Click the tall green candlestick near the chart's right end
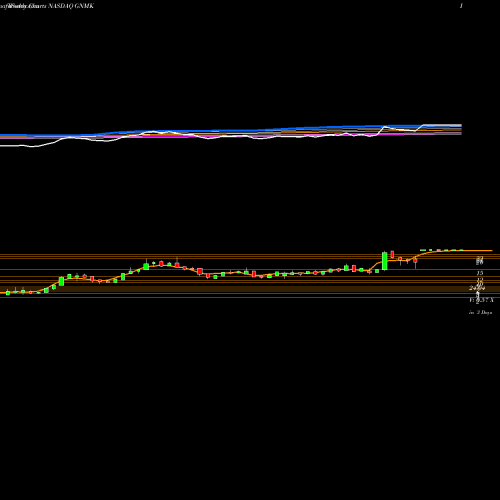 click(384, 261)
